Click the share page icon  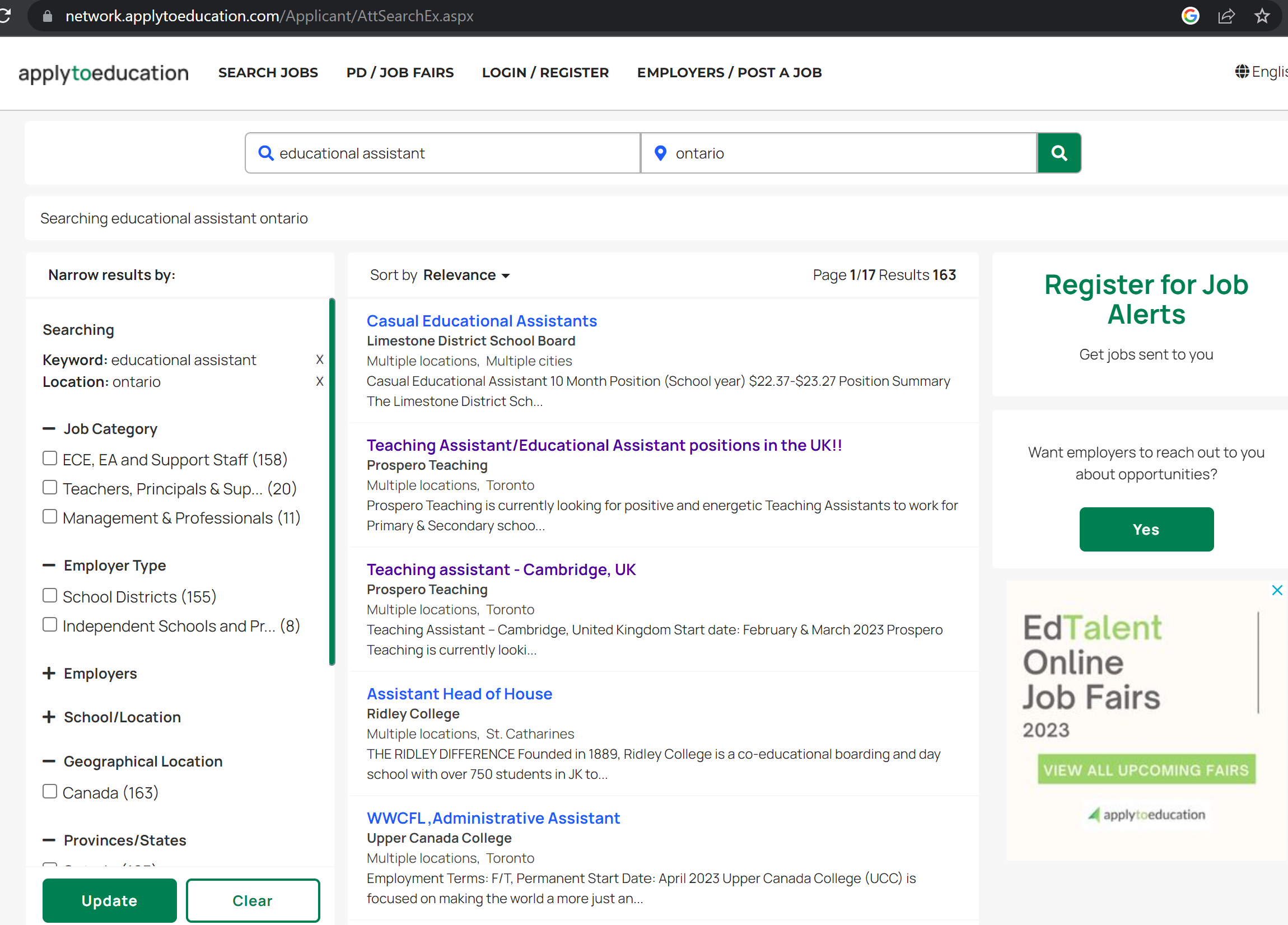tap(1226, 16)
